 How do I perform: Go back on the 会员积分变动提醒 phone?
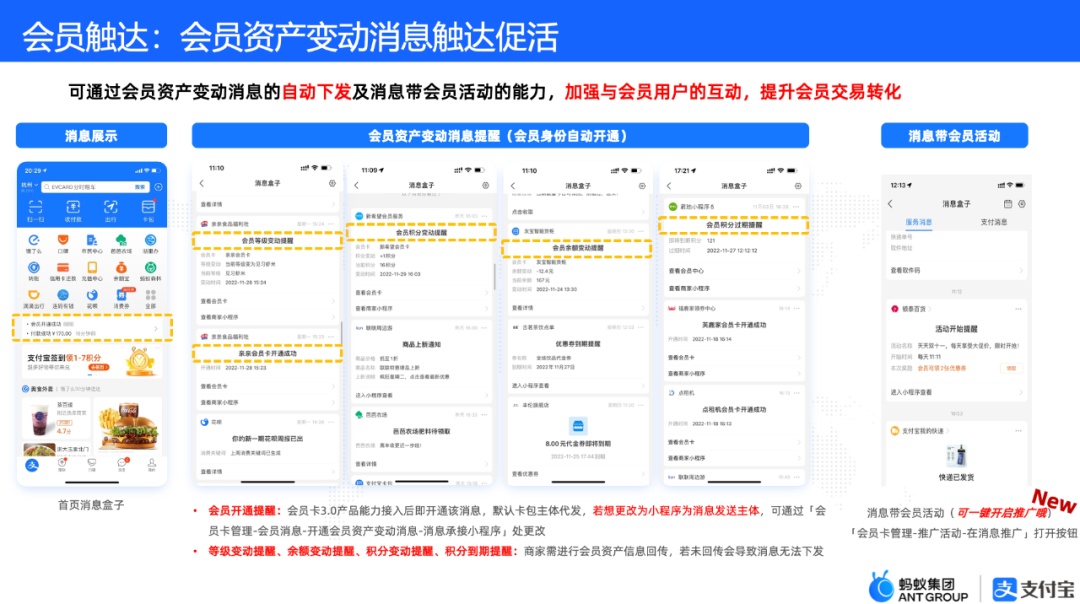(357, 185)
